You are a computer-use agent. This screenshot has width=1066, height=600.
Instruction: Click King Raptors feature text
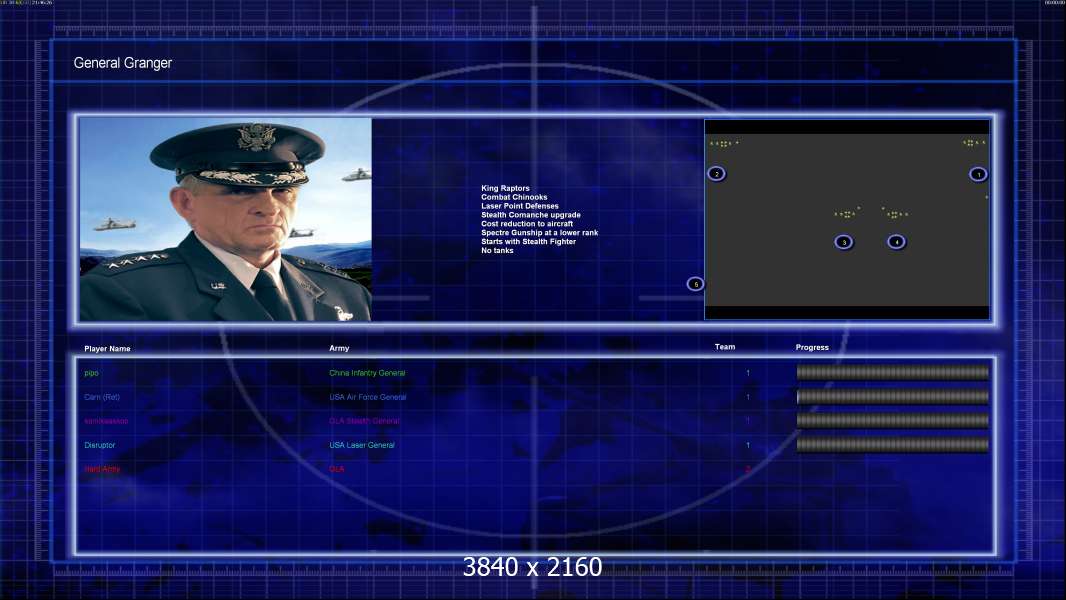point(505,188)
